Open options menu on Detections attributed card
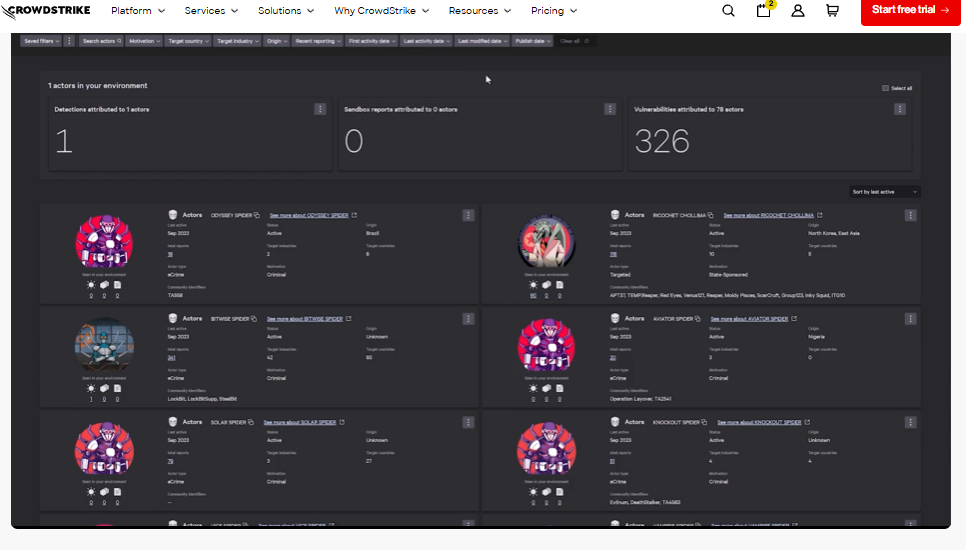The image size is (966, 550). point(320,109)
